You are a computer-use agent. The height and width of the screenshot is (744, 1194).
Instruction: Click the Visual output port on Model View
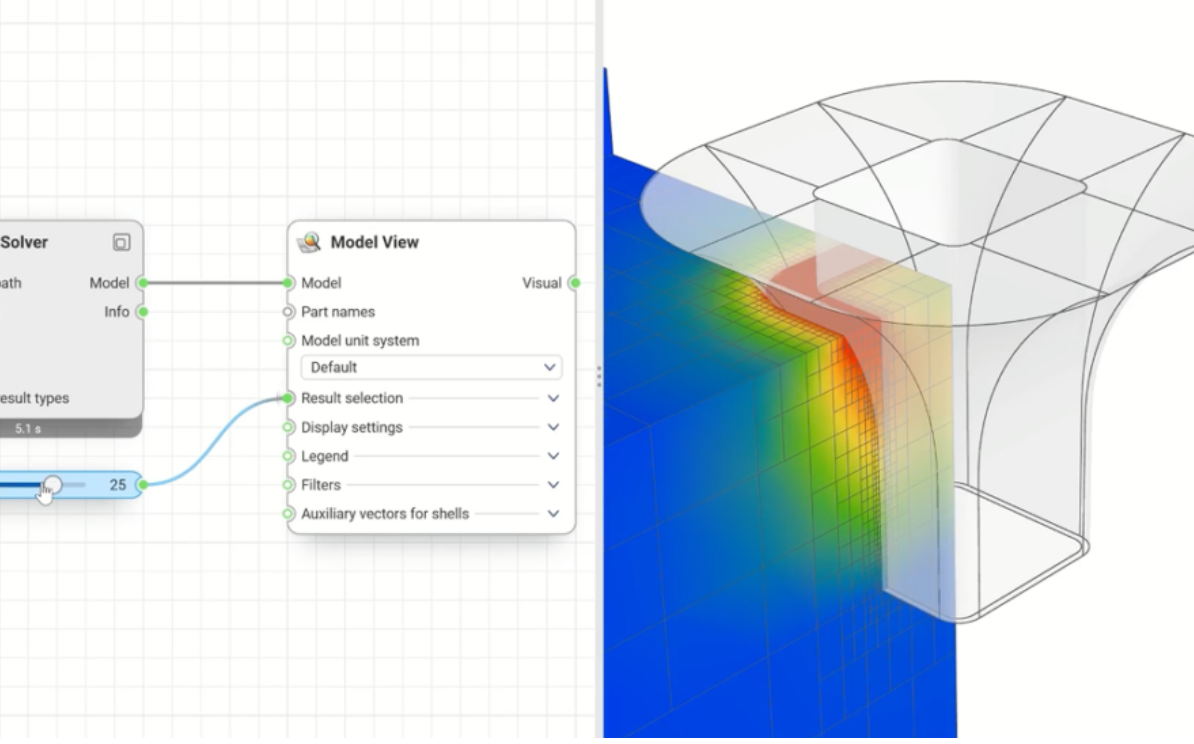574,283
